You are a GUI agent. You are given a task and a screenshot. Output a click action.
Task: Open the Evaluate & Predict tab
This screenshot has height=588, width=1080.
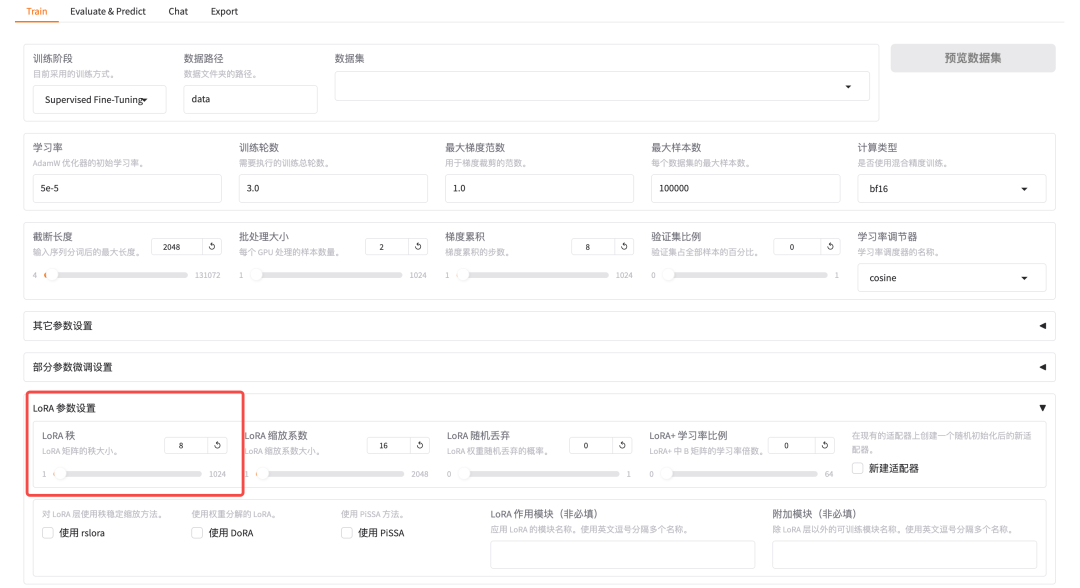[107, 12]
